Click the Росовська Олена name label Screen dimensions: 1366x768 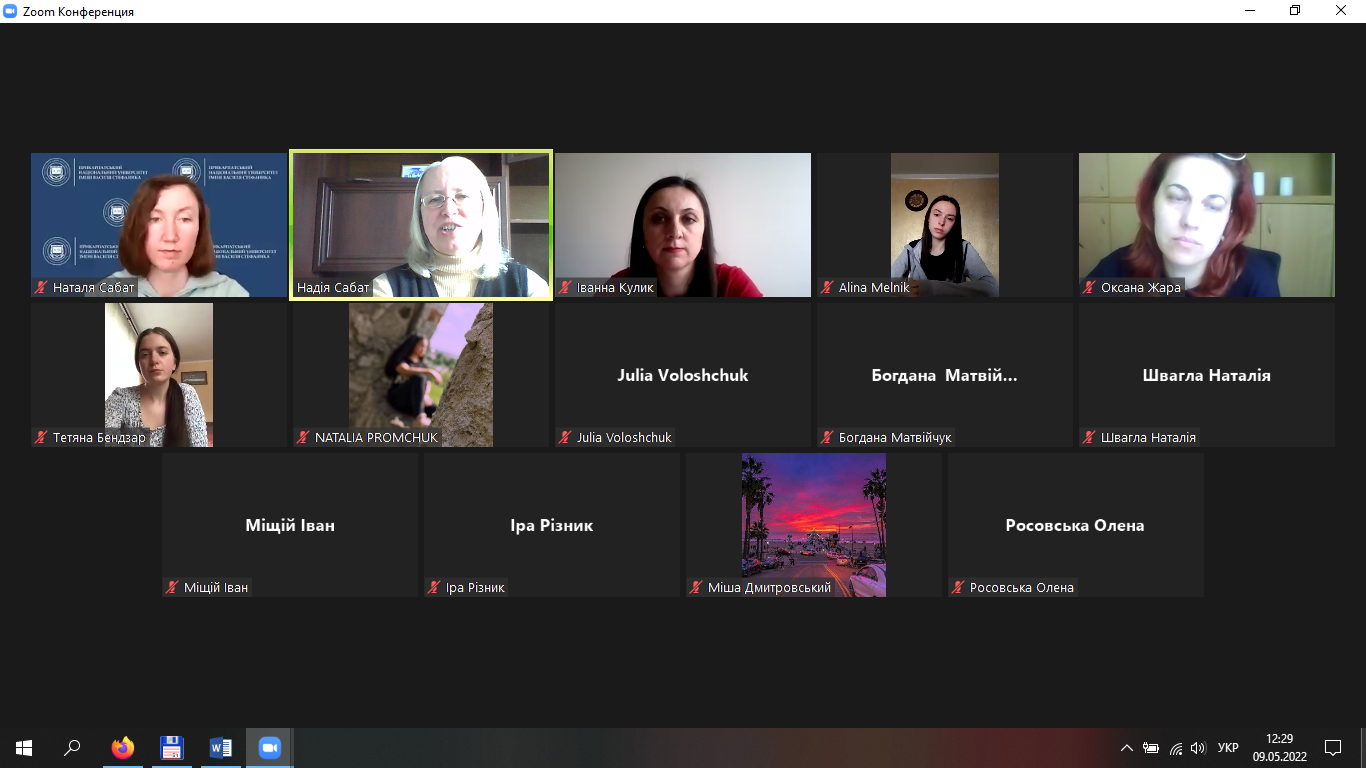tap(1022, 588)
